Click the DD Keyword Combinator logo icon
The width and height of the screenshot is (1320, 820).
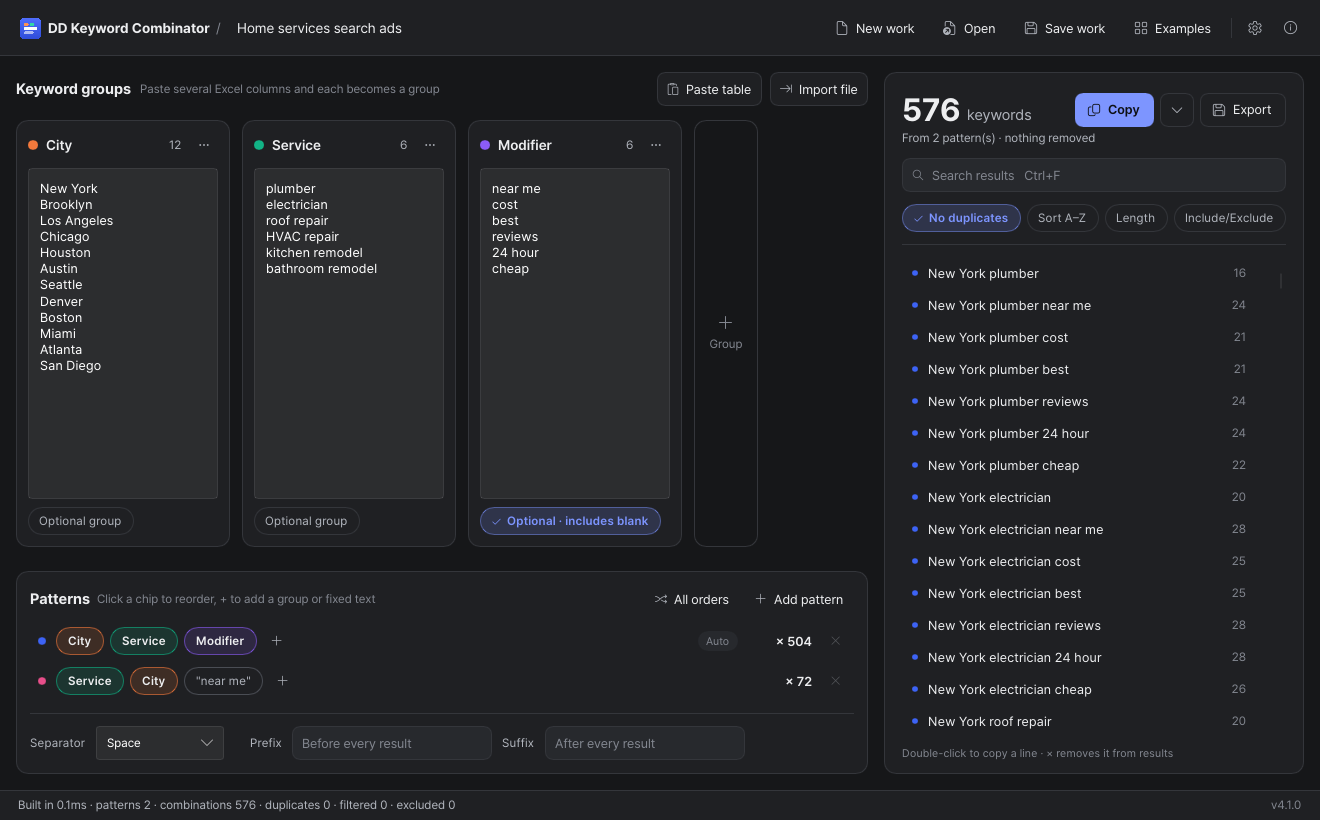[30, 28]
